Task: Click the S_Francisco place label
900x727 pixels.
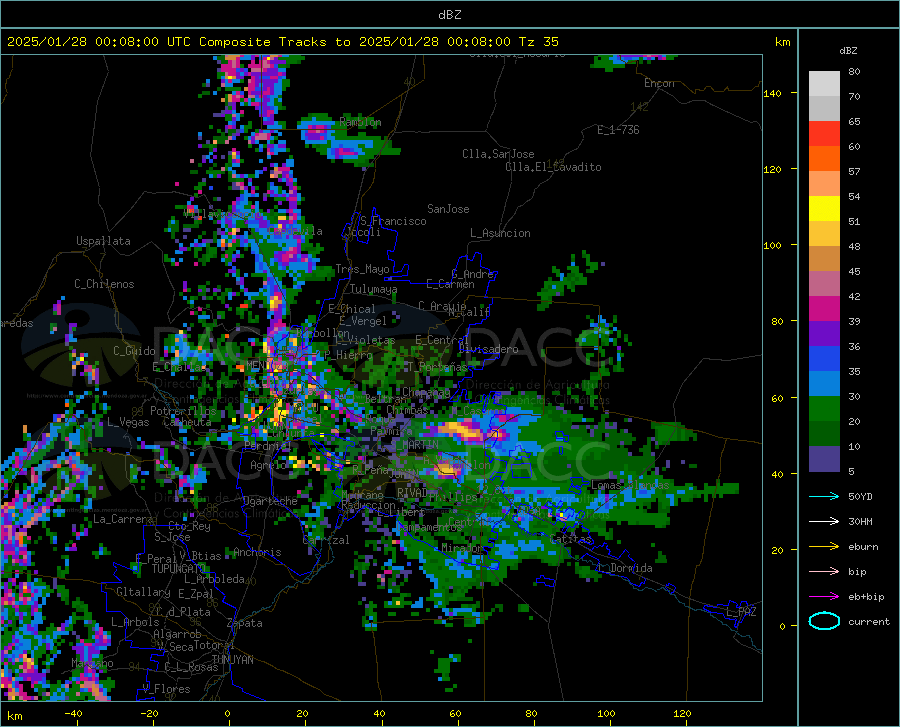Action: (x=393, y=221)
